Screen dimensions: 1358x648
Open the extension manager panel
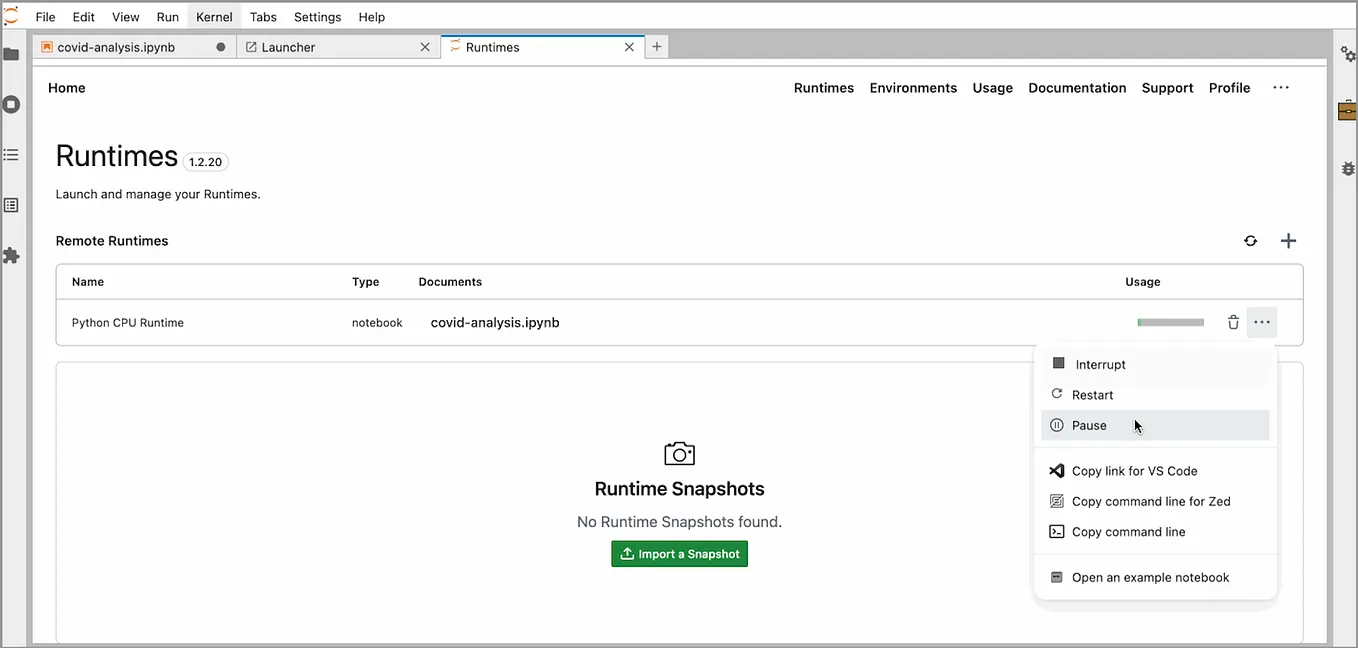point(12,255)
